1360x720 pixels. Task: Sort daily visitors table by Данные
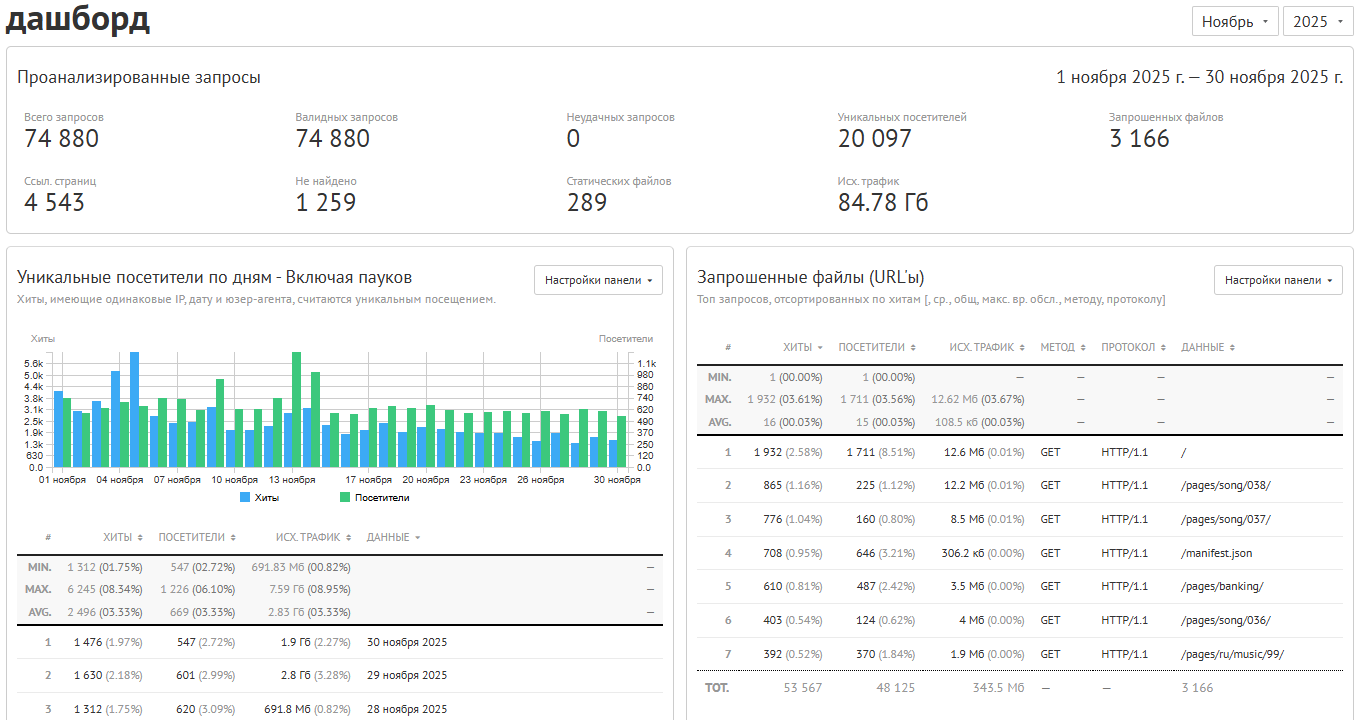[393, 537]
